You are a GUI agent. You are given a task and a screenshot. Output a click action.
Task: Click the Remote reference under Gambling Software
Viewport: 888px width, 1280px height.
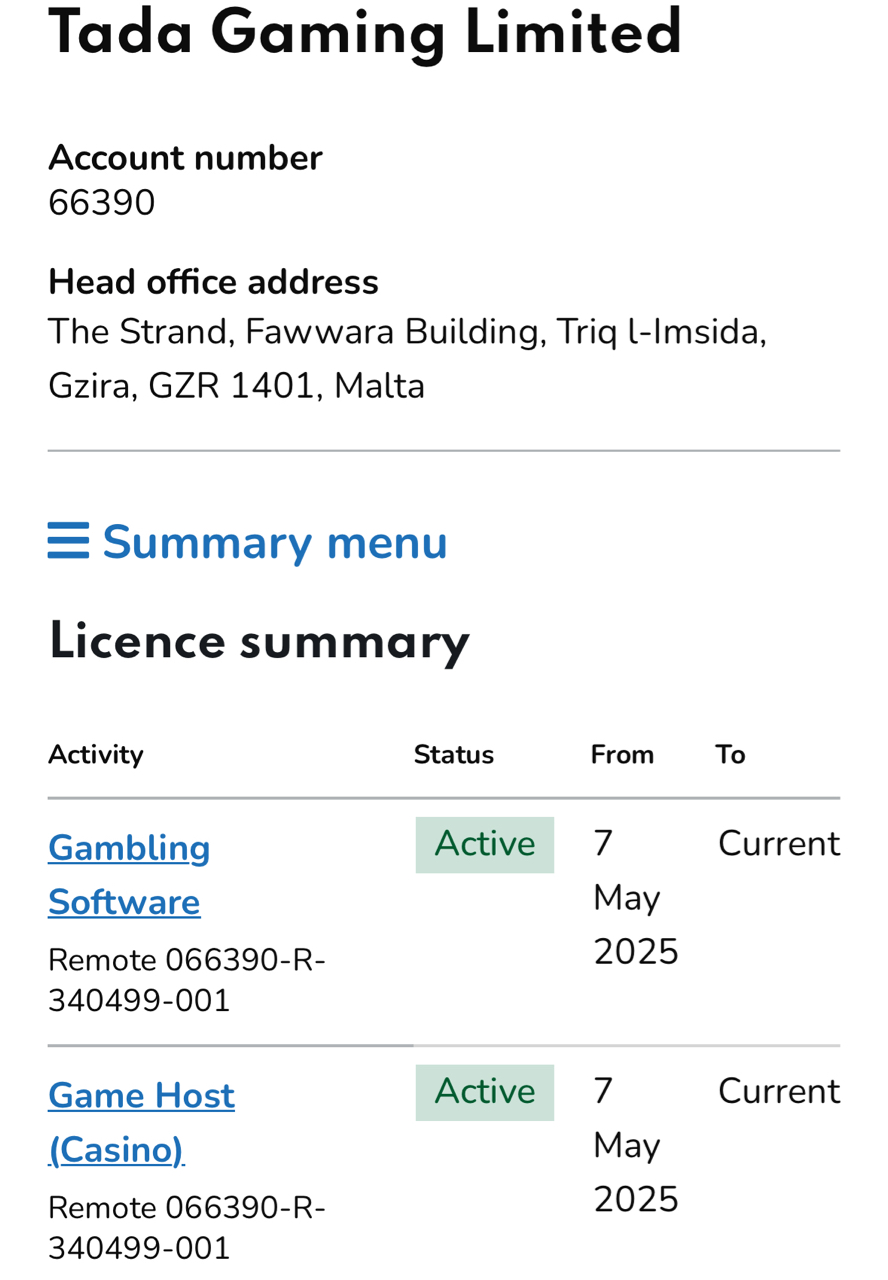[187, 980]
